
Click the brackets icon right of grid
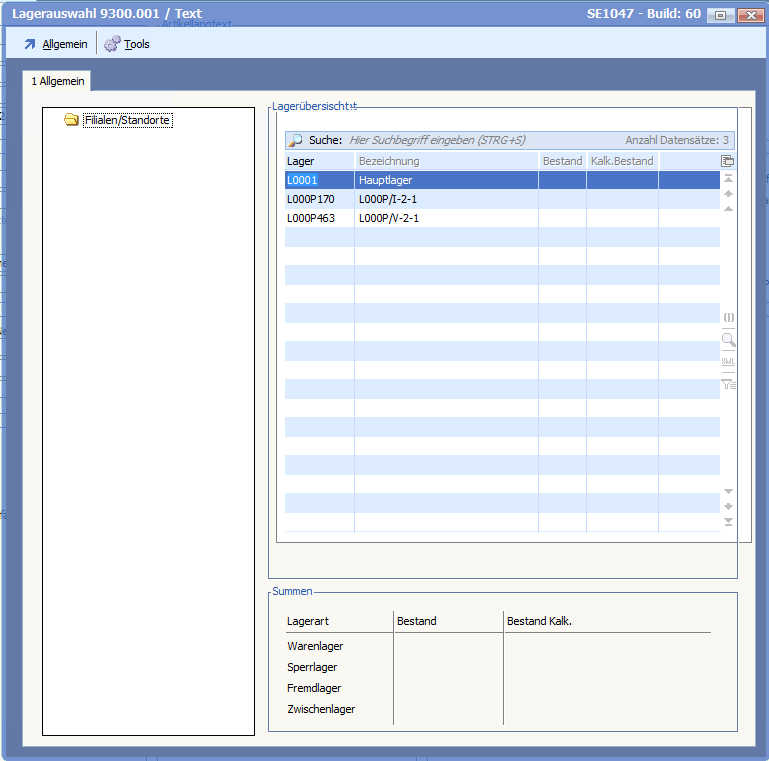coord(728,317)
